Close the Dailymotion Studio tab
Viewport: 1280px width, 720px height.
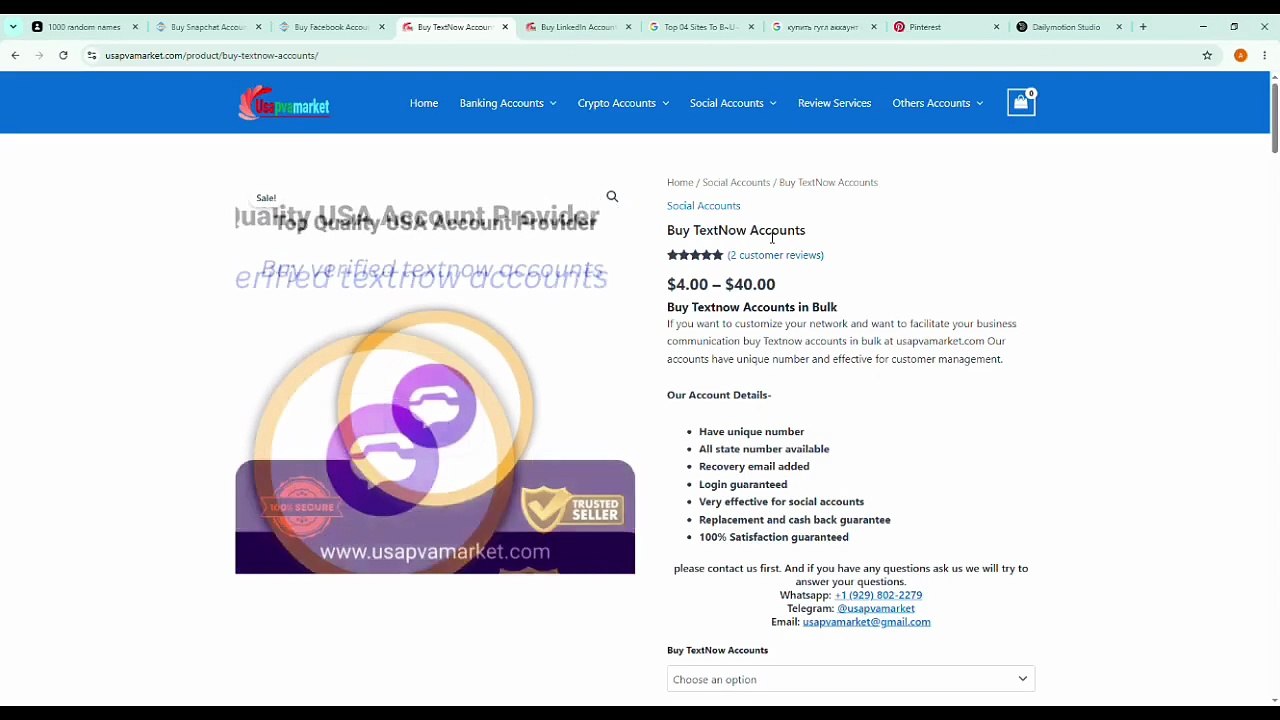(1119, 27)
